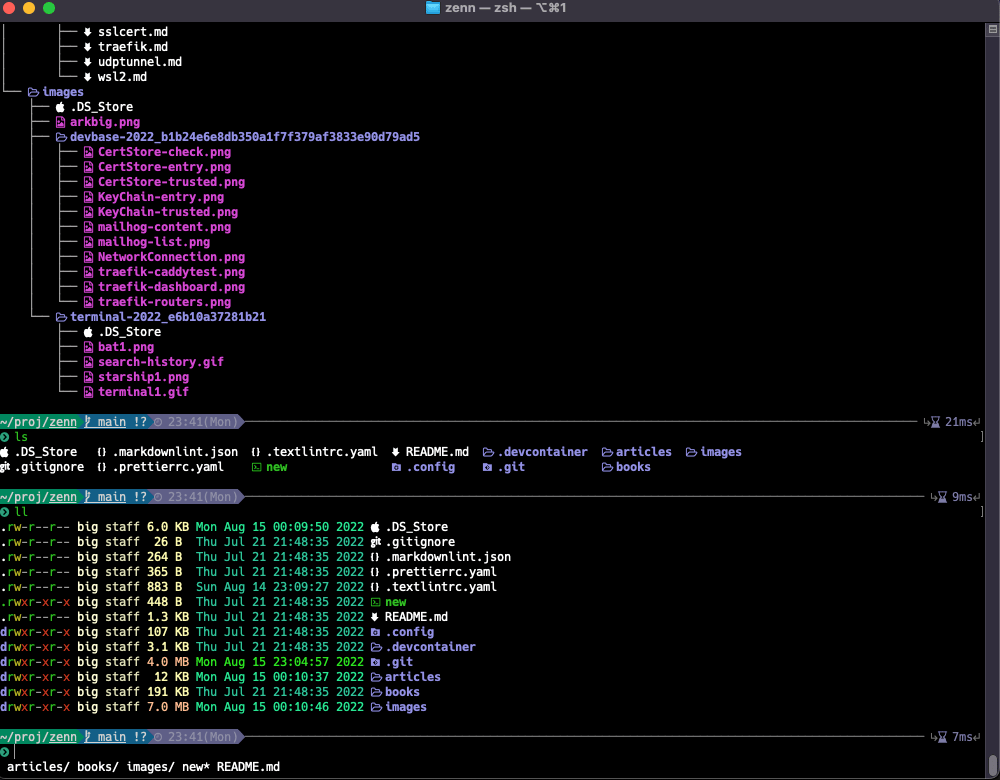This screenshot has height=780, width=1000.
Task: Click the image icon beside traefik-routers.png
Action: [89, 302]
